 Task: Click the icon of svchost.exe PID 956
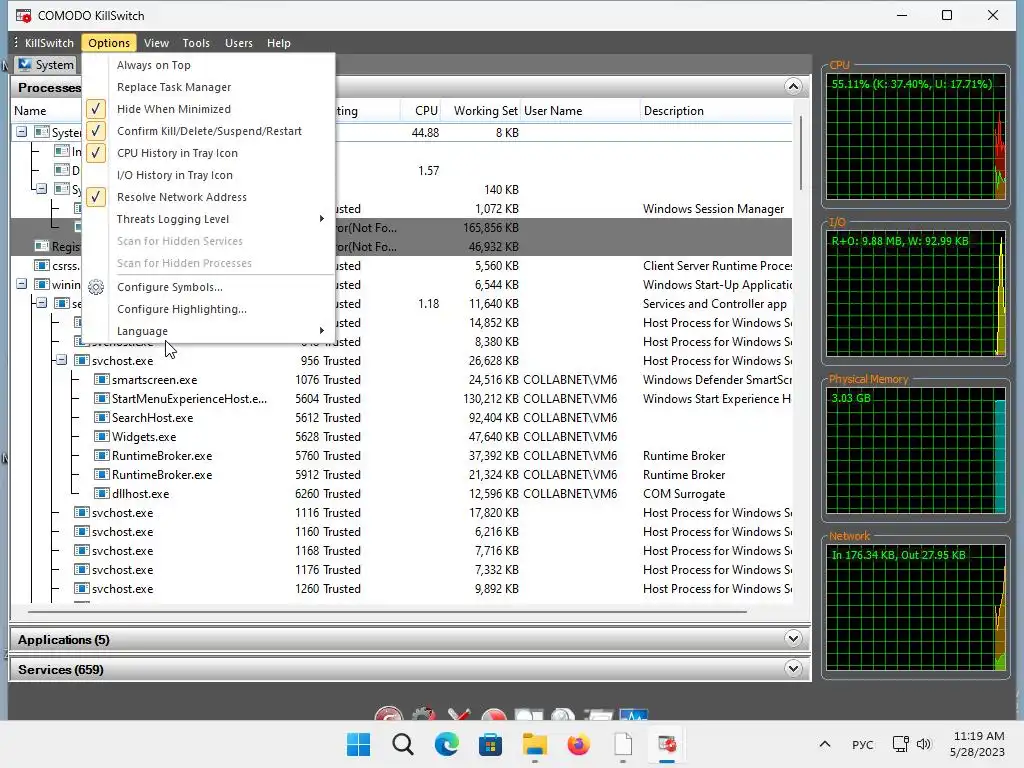pos(82,360)
